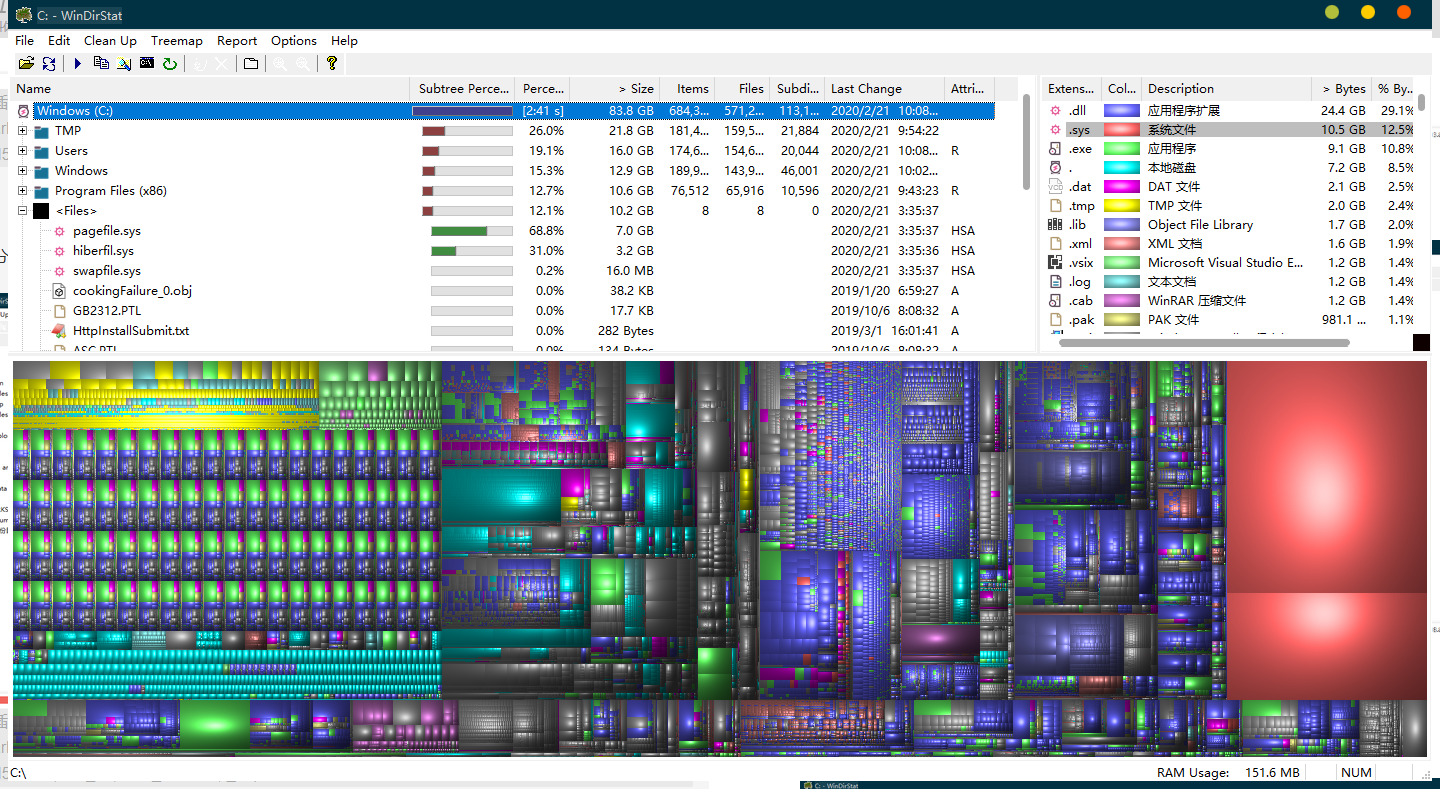Click the blue play arrow Open Item icon
Viewport: 1440px width, 789px height.
(x=78, y=63)
